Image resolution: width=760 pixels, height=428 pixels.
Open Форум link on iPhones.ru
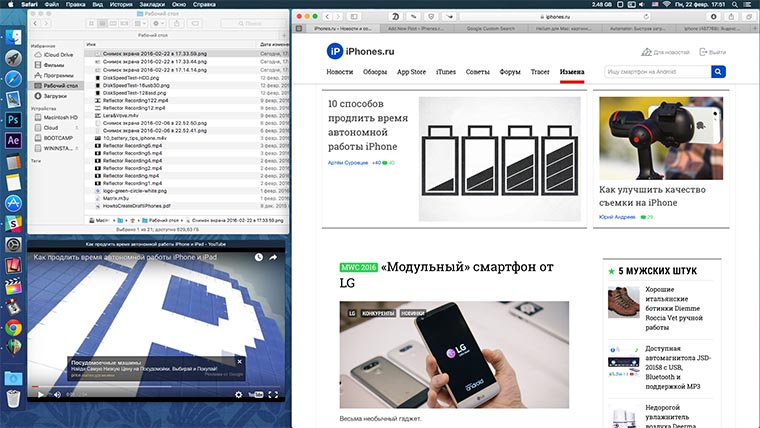(x=510, y=72)
